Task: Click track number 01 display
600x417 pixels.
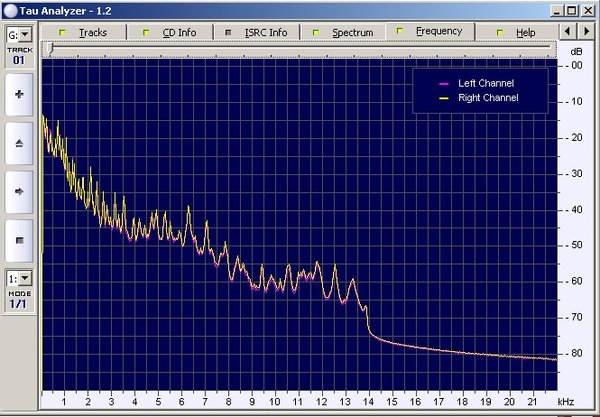Action: (19, 60)
